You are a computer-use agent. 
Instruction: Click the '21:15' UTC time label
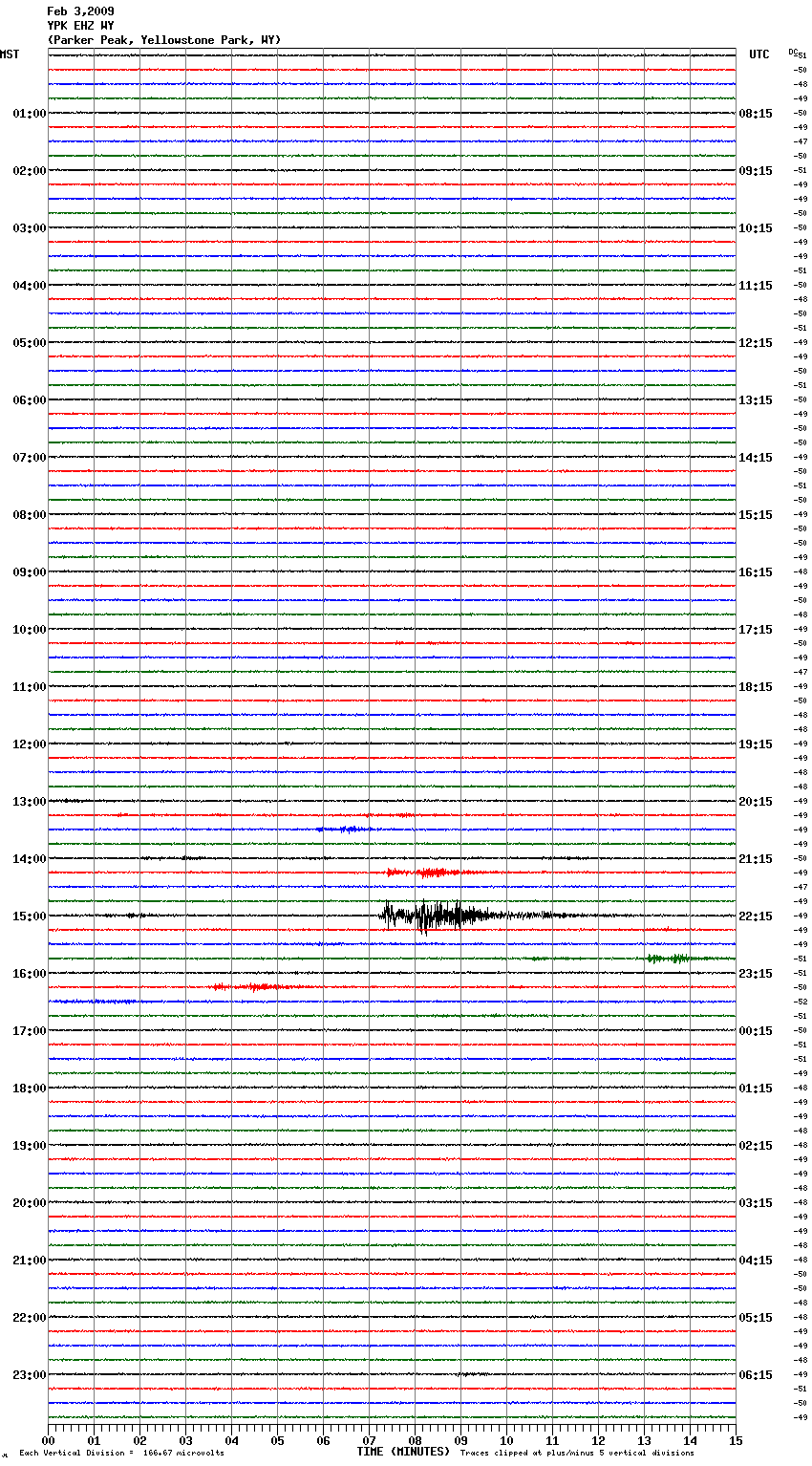756,859
